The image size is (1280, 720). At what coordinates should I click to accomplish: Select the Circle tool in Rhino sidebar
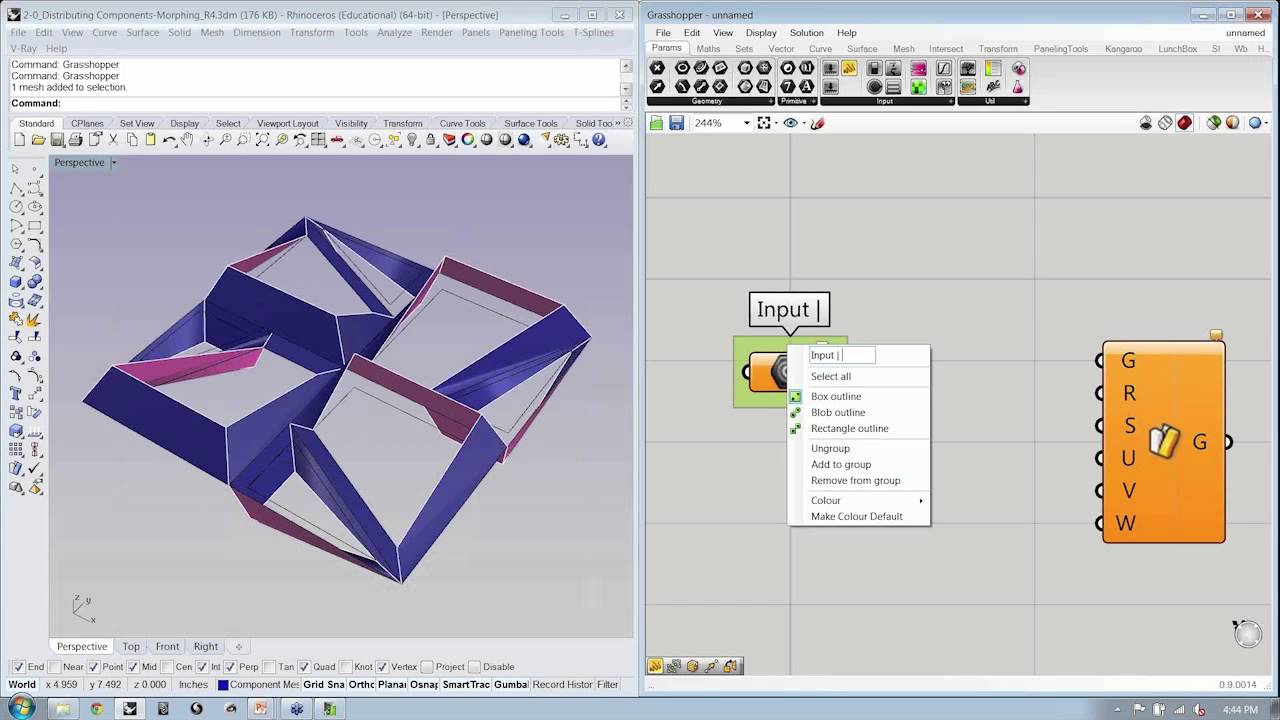tap(16, 206)
